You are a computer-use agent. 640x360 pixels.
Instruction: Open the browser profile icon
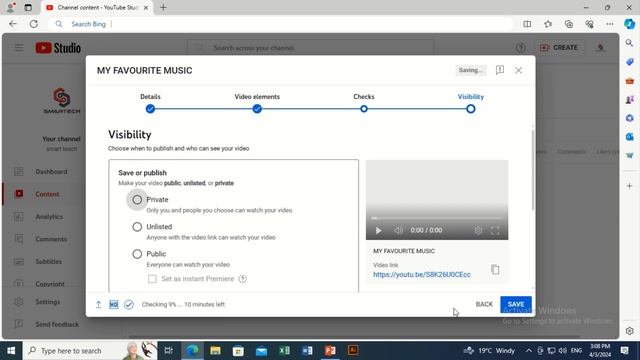(x=11, y=7)
